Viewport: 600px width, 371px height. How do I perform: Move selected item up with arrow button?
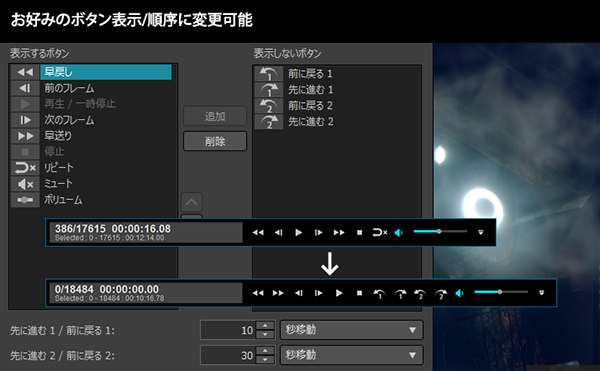click(x=192, y=202)
